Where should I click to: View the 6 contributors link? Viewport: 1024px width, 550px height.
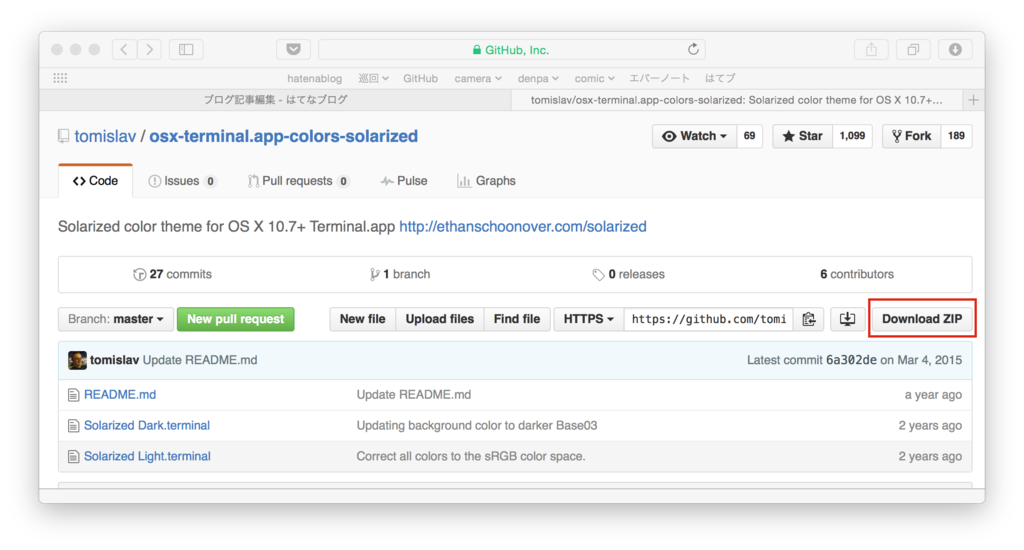click(x=857, y=274)
